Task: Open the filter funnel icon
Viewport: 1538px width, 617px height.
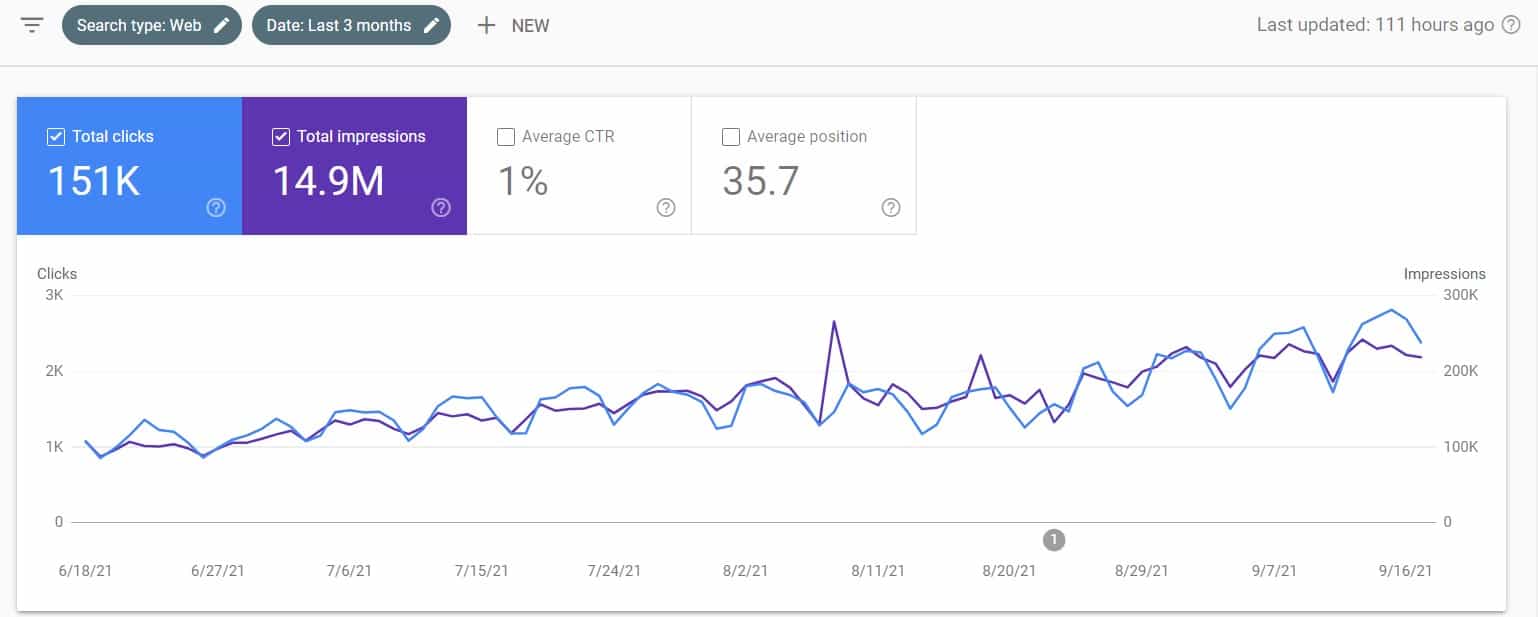Action: coord(31,25)
